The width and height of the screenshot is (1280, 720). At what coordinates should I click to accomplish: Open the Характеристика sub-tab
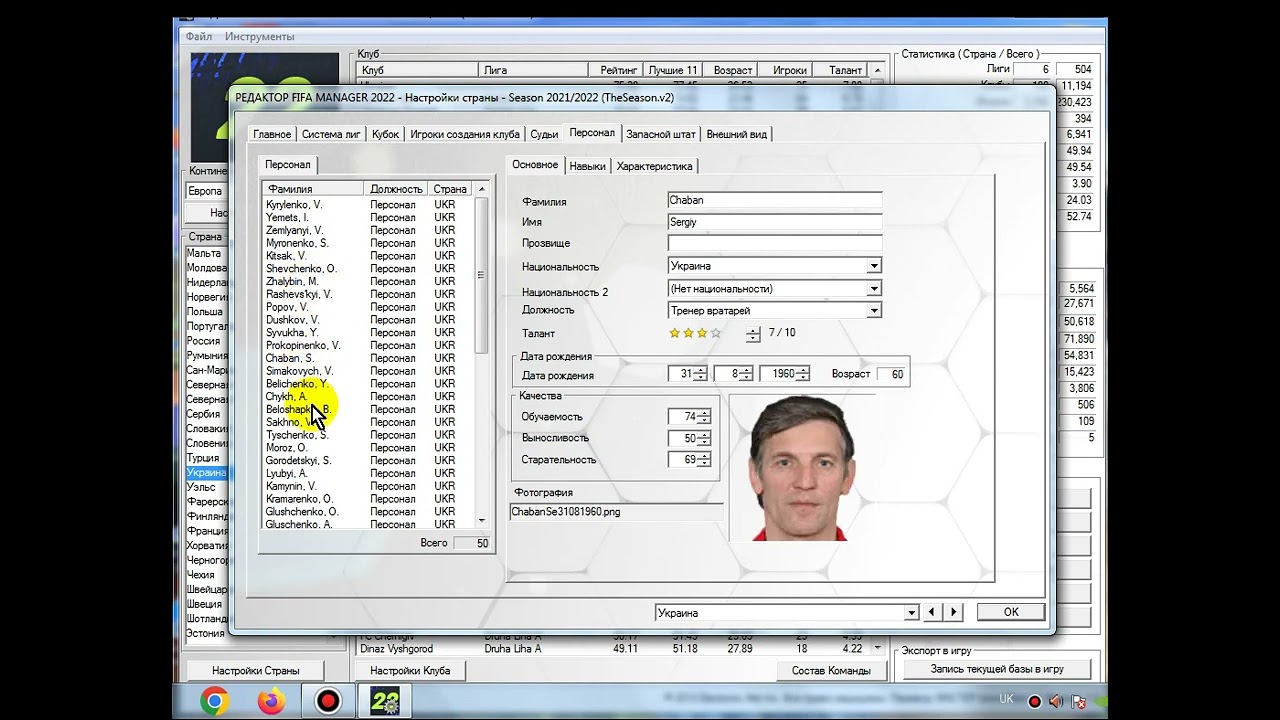pos(654,166)
